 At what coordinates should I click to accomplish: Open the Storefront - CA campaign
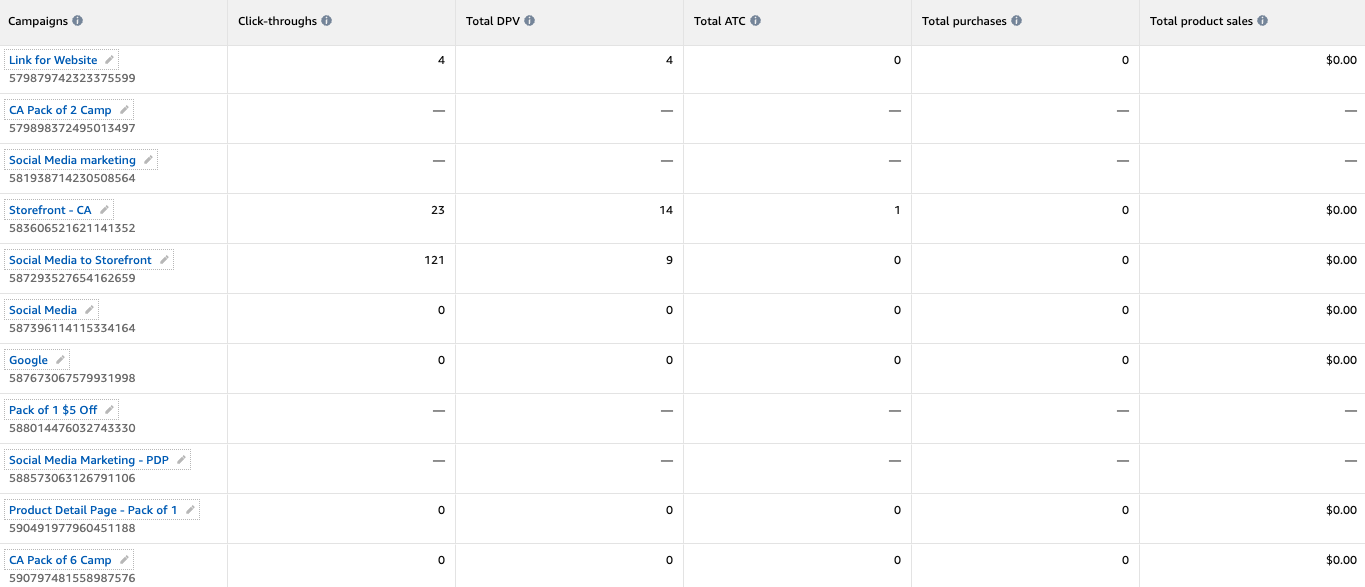pyautogui.click(x=50, y=210)
